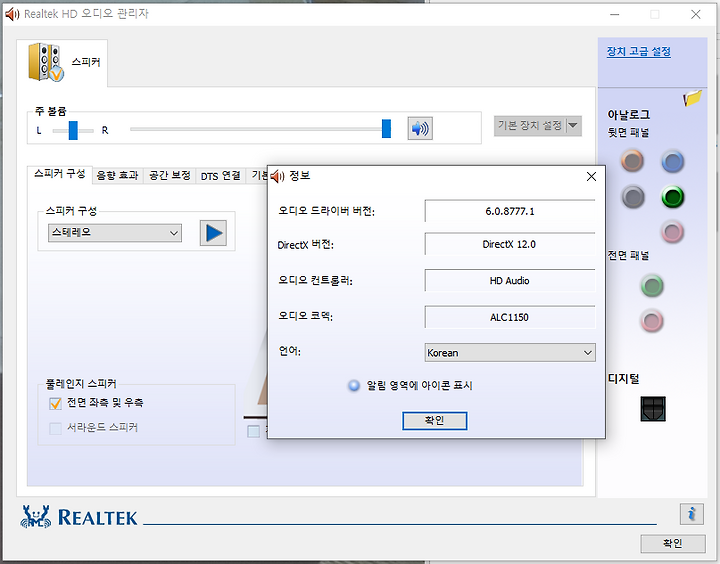720x564 pixels.
Task: Click 확인 button in the 정보 dialog
Action: (x=434, y=421)
